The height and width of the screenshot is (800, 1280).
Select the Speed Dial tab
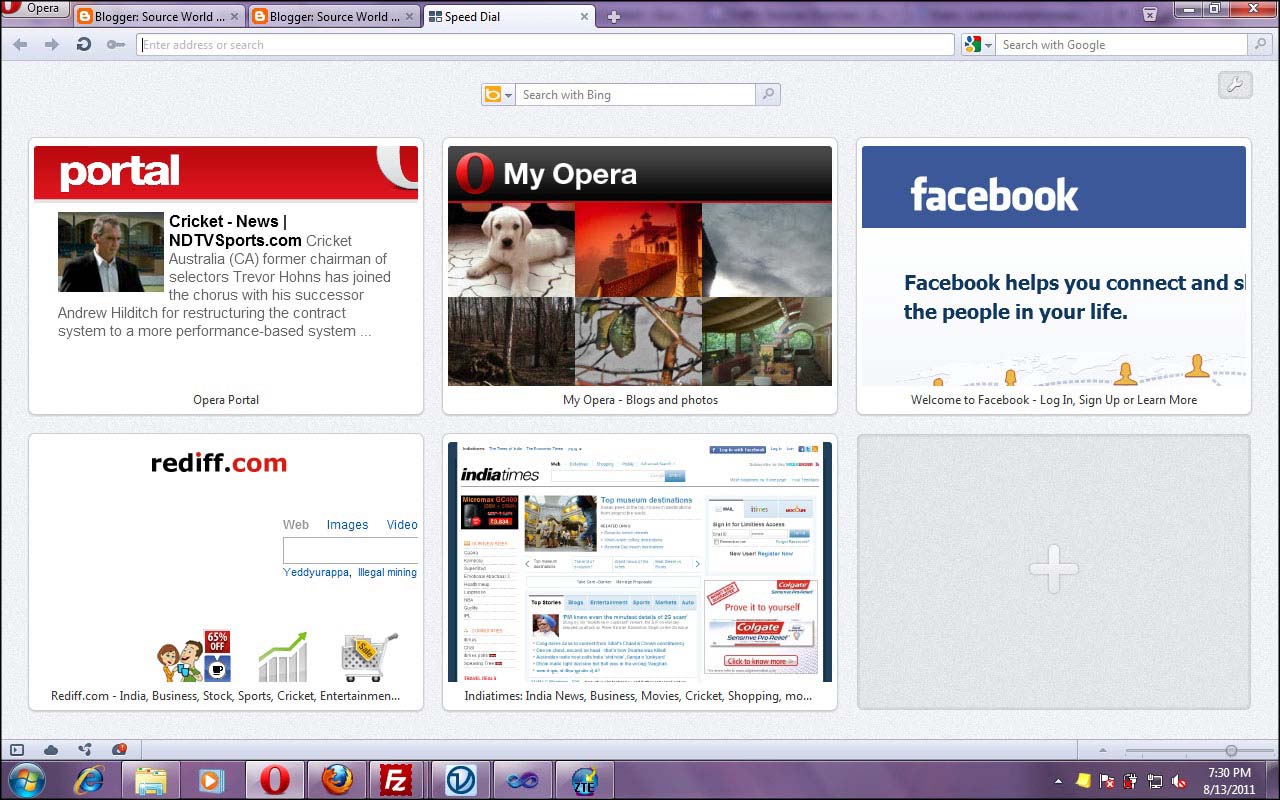pos(509,16)
